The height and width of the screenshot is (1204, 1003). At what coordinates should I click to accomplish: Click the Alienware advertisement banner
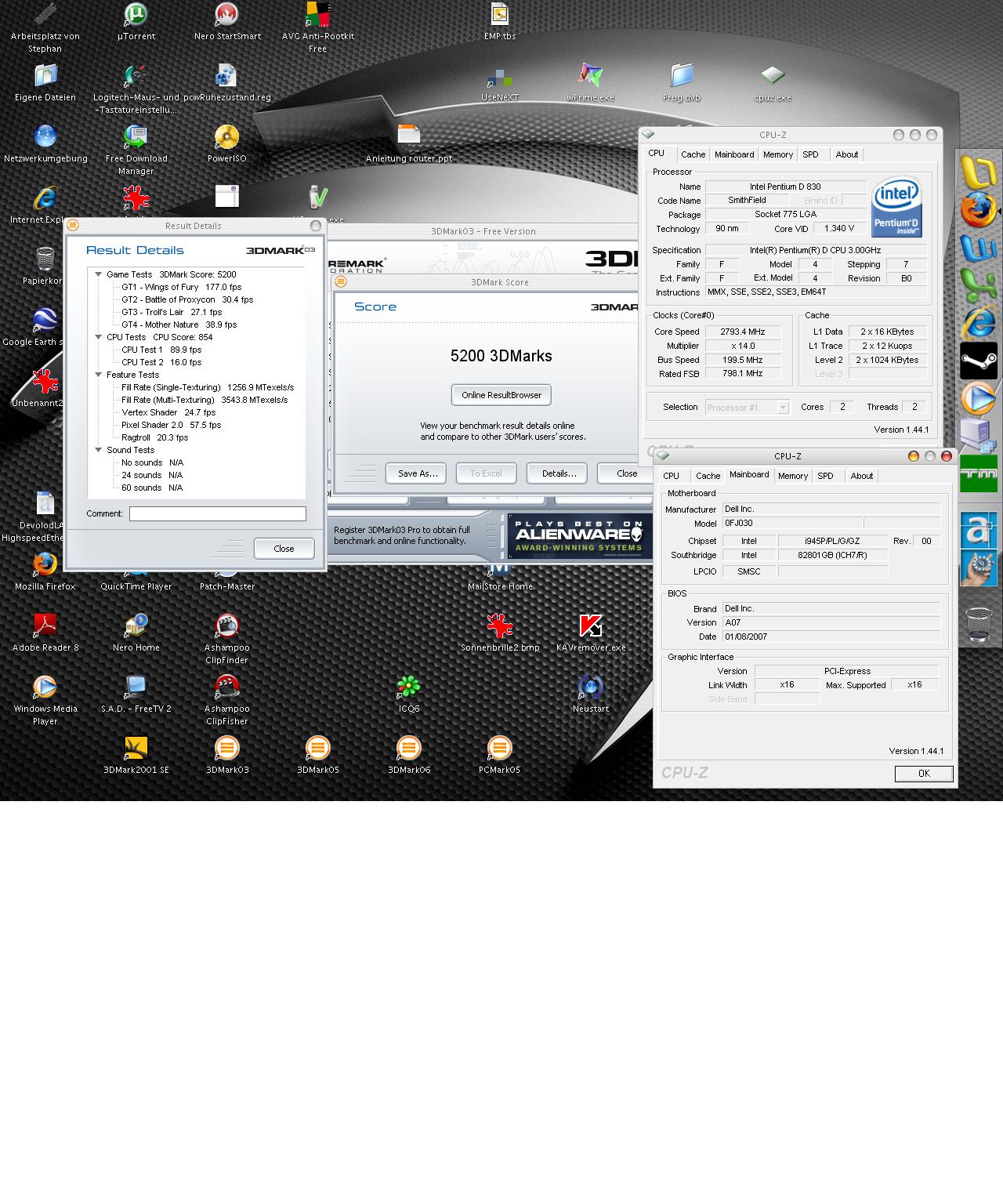(x=580, y=536)
